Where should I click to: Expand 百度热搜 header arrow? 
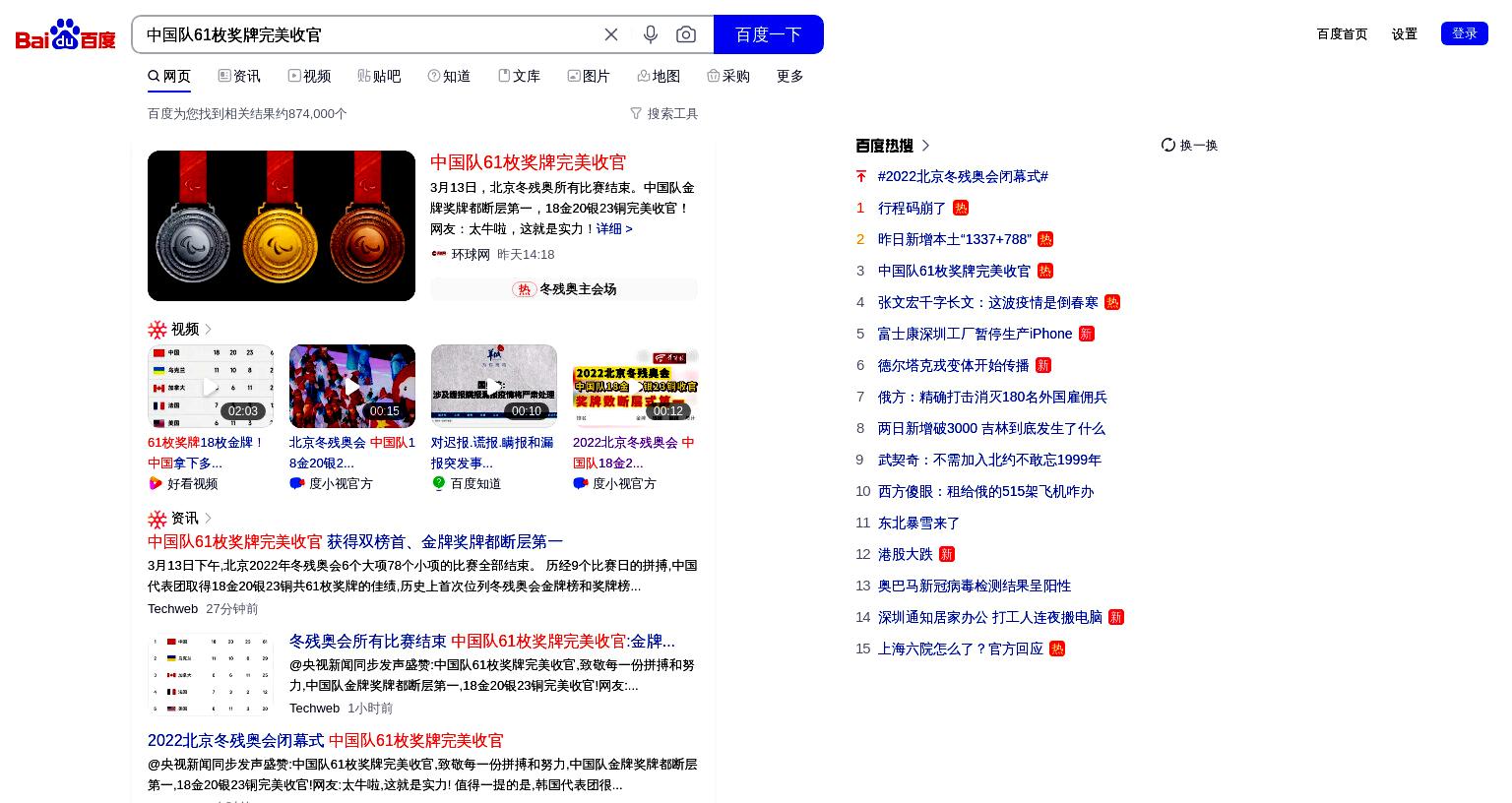[x=925, y=146]
